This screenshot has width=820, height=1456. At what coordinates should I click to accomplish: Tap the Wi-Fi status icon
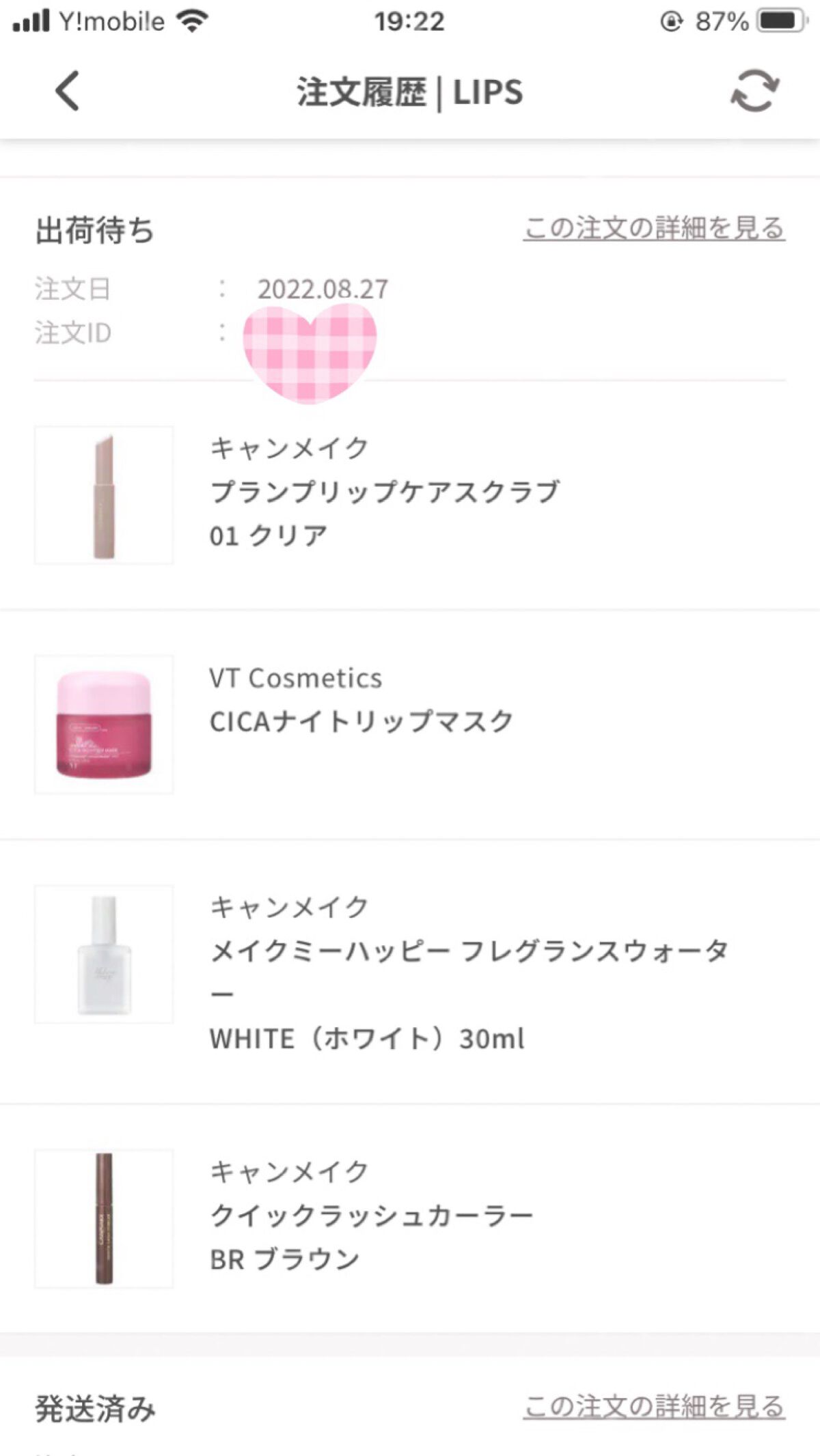tap(192, 21)
